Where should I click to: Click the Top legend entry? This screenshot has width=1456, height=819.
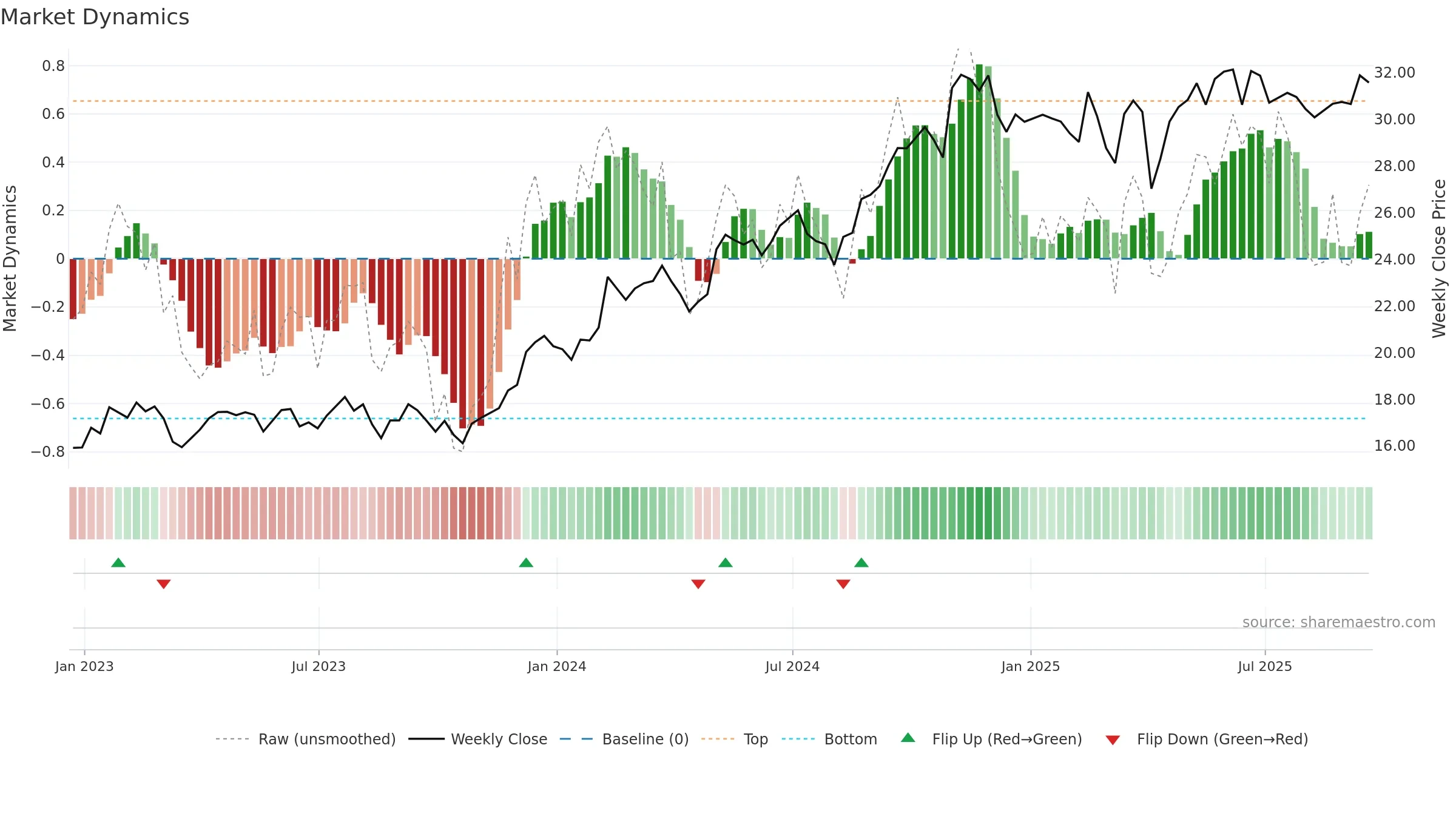[734, 739]
